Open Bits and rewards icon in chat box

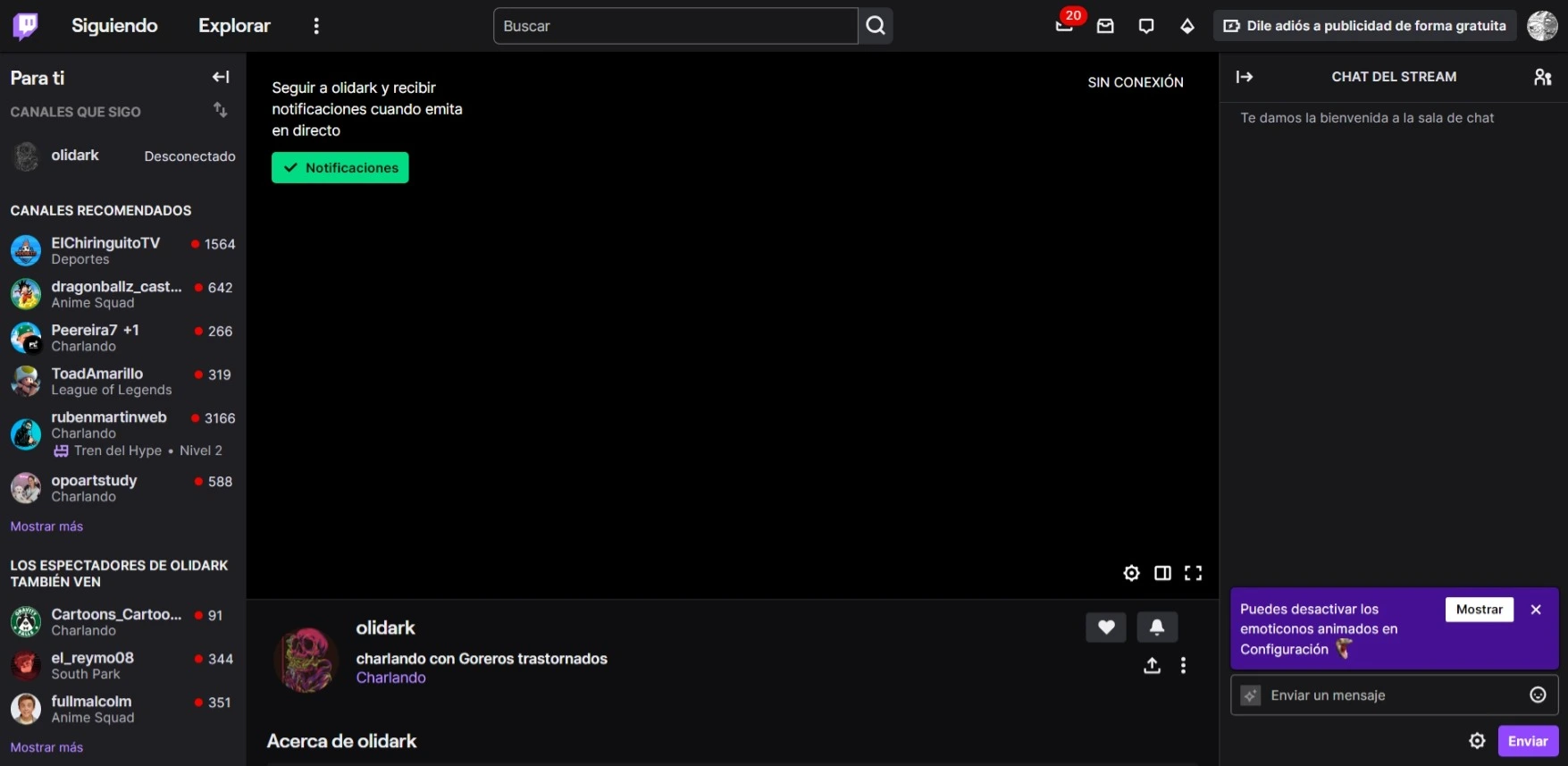tap(1251, 695)
